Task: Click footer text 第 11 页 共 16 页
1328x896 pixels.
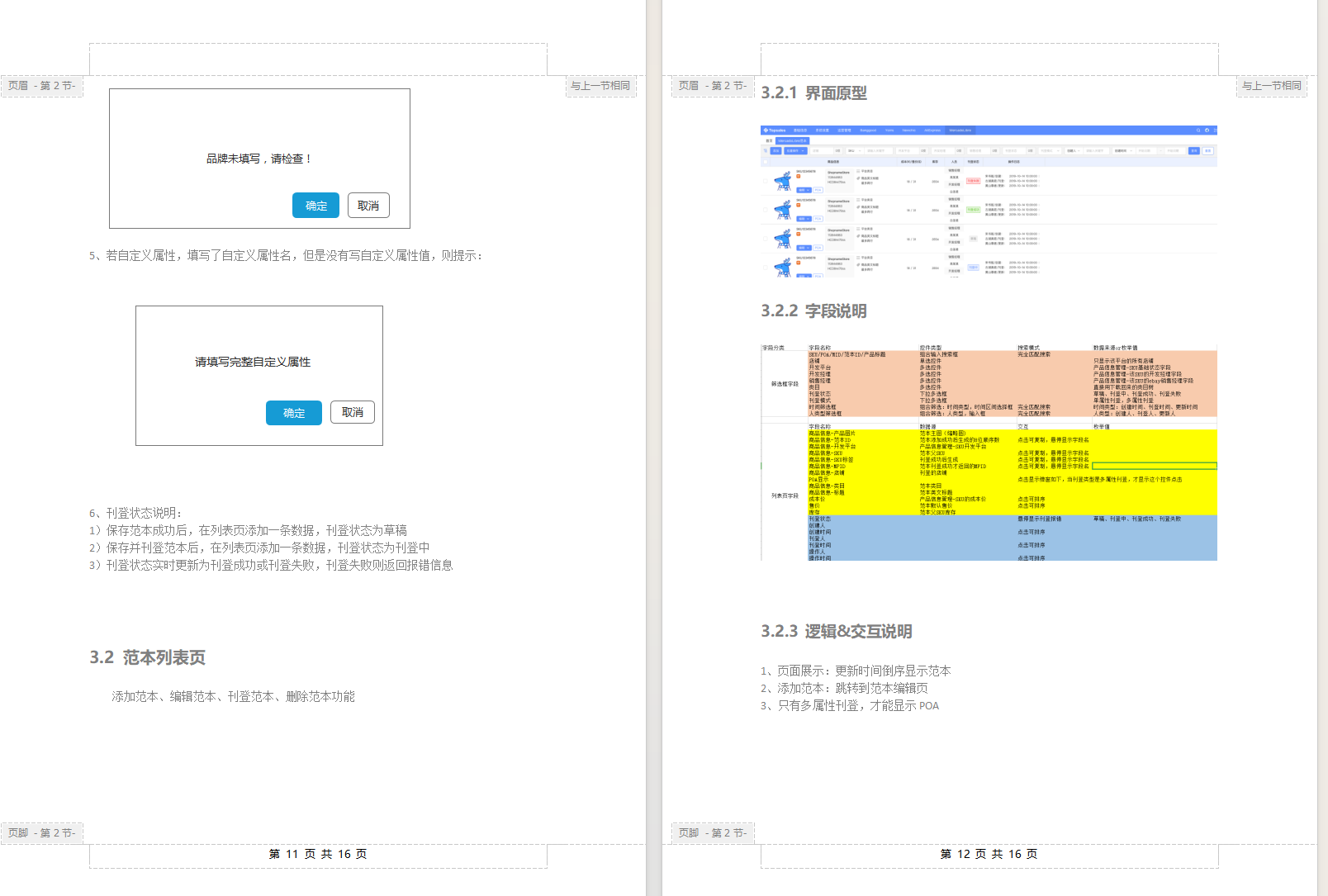Action: tap(318, 854)
